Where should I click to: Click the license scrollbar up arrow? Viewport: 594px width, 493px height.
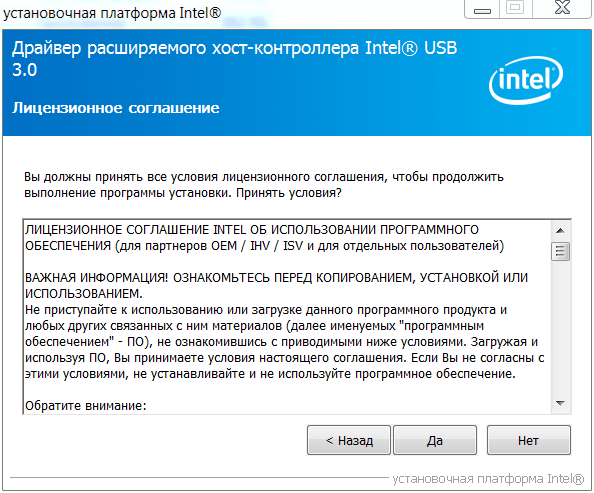(560, 231)
